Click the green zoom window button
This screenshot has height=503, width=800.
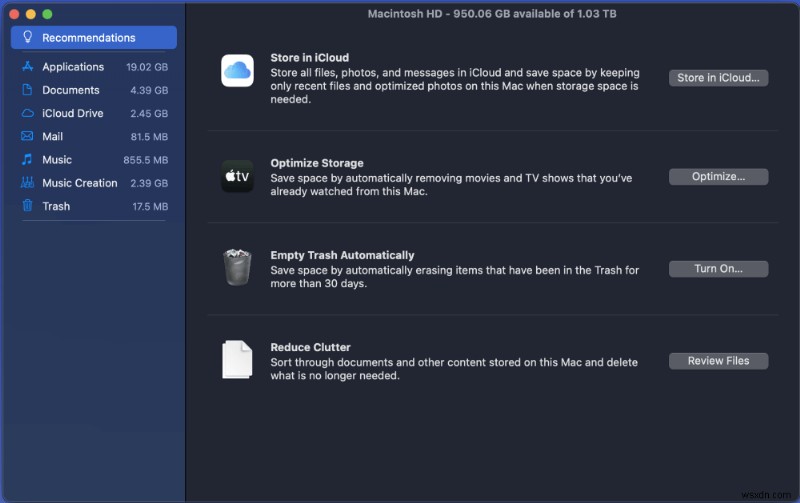[47, 14]
